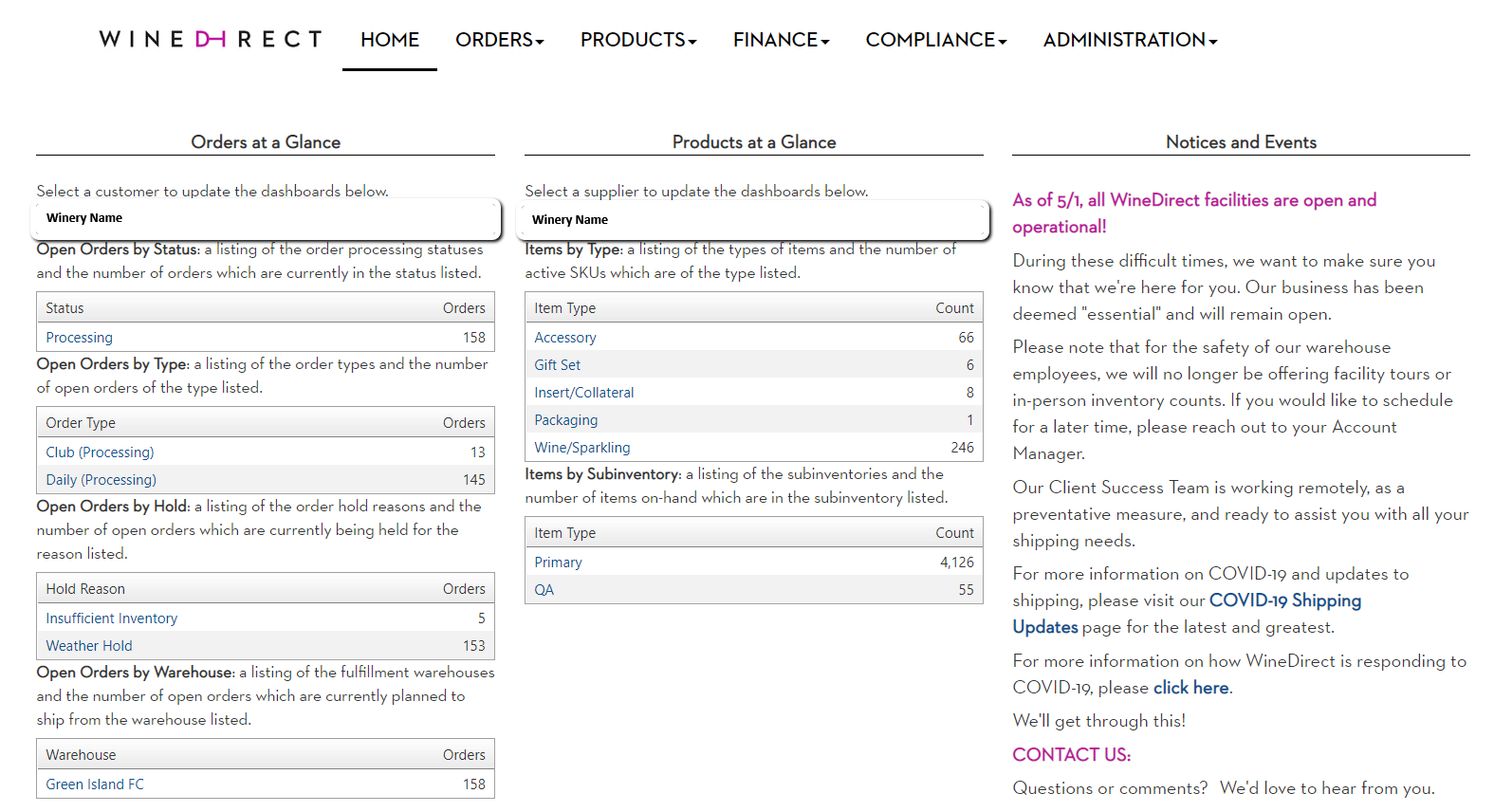Expand the PRODUCTS menu

(x=638, y=40)
